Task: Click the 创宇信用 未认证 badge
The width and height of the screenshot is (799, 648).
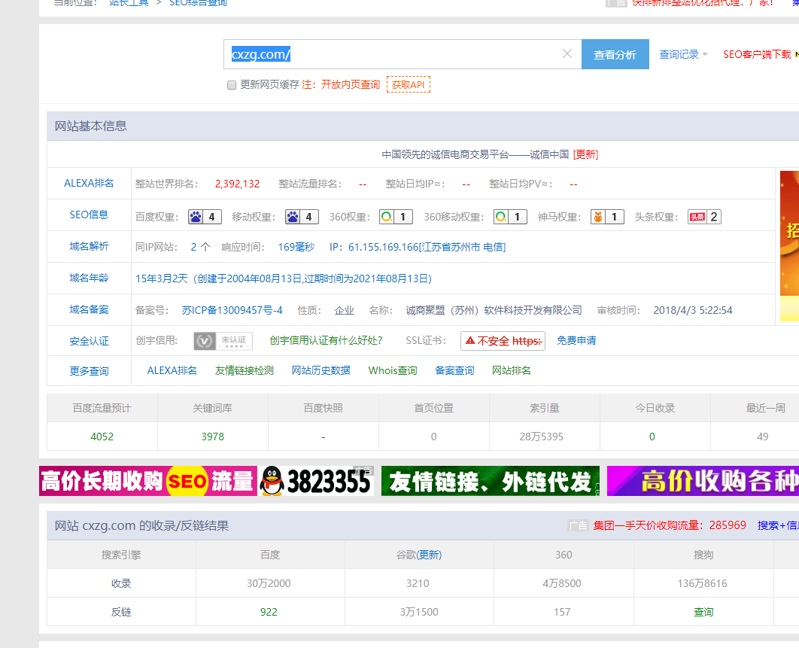Action: pyautogui.click(x=223, y=341)
